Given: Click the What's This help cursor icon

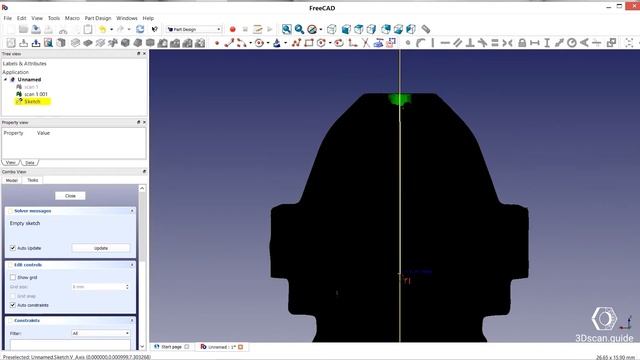Looking at the screenshot, I should pos(154,29).
